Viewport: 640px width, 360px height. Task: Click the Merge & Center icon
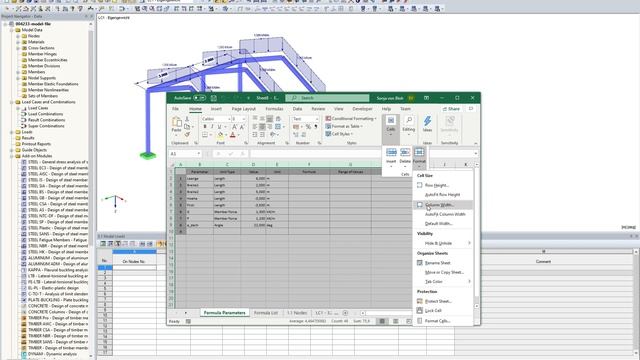coord(278,127)
